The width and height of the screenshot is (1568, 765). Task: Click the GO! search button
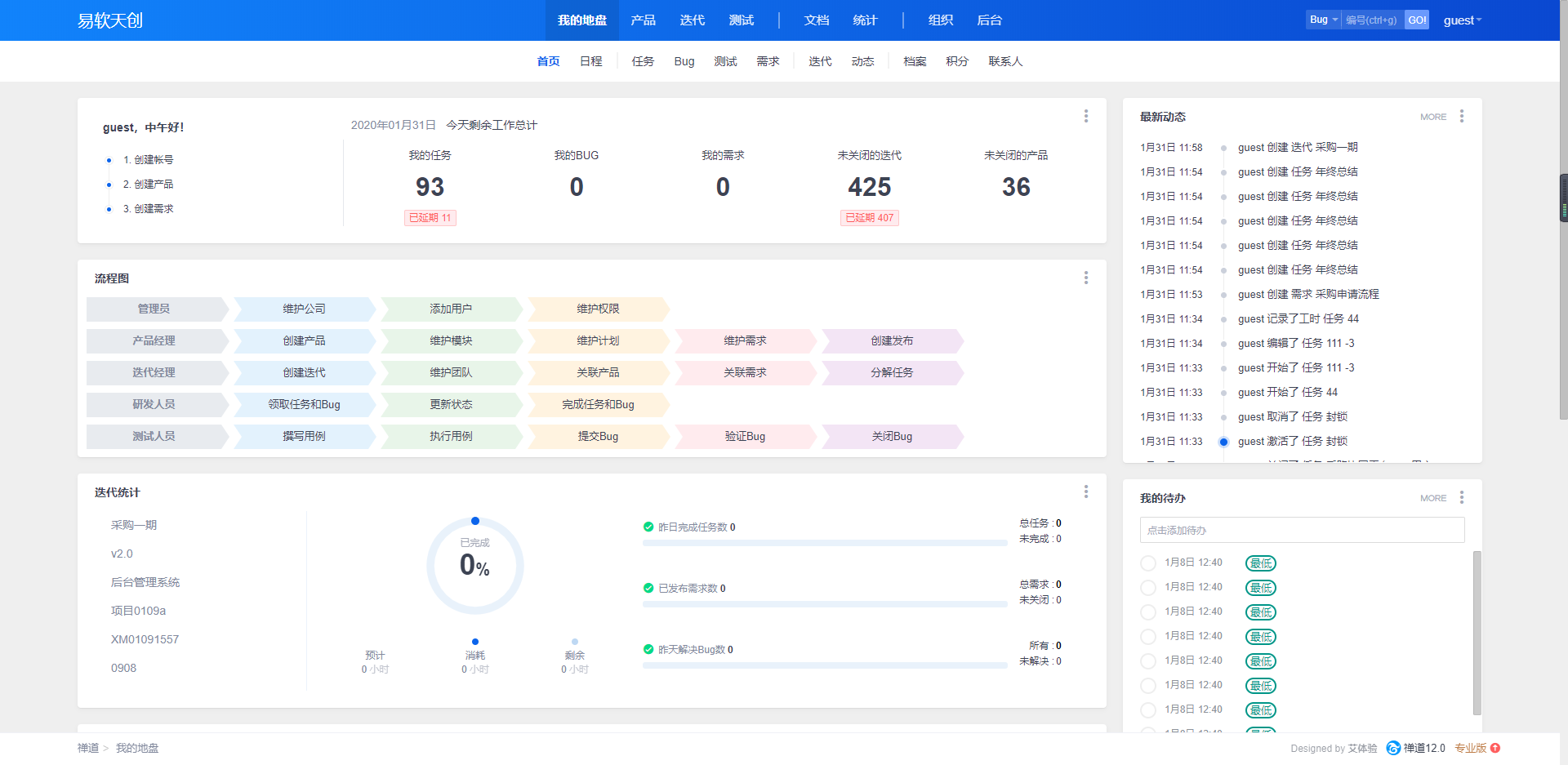1417,20
